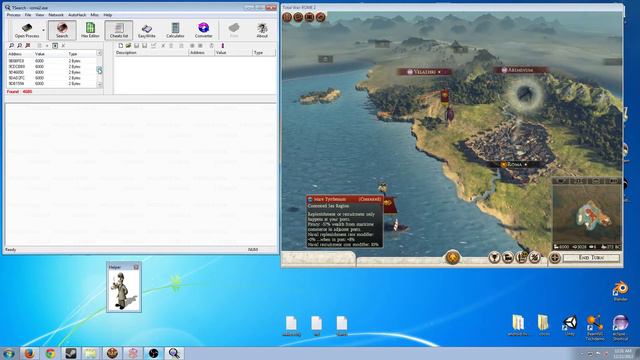The height and width of the screenshot is (360, 640).
Task: Click the Type column header in the search results
Action: 81,54
